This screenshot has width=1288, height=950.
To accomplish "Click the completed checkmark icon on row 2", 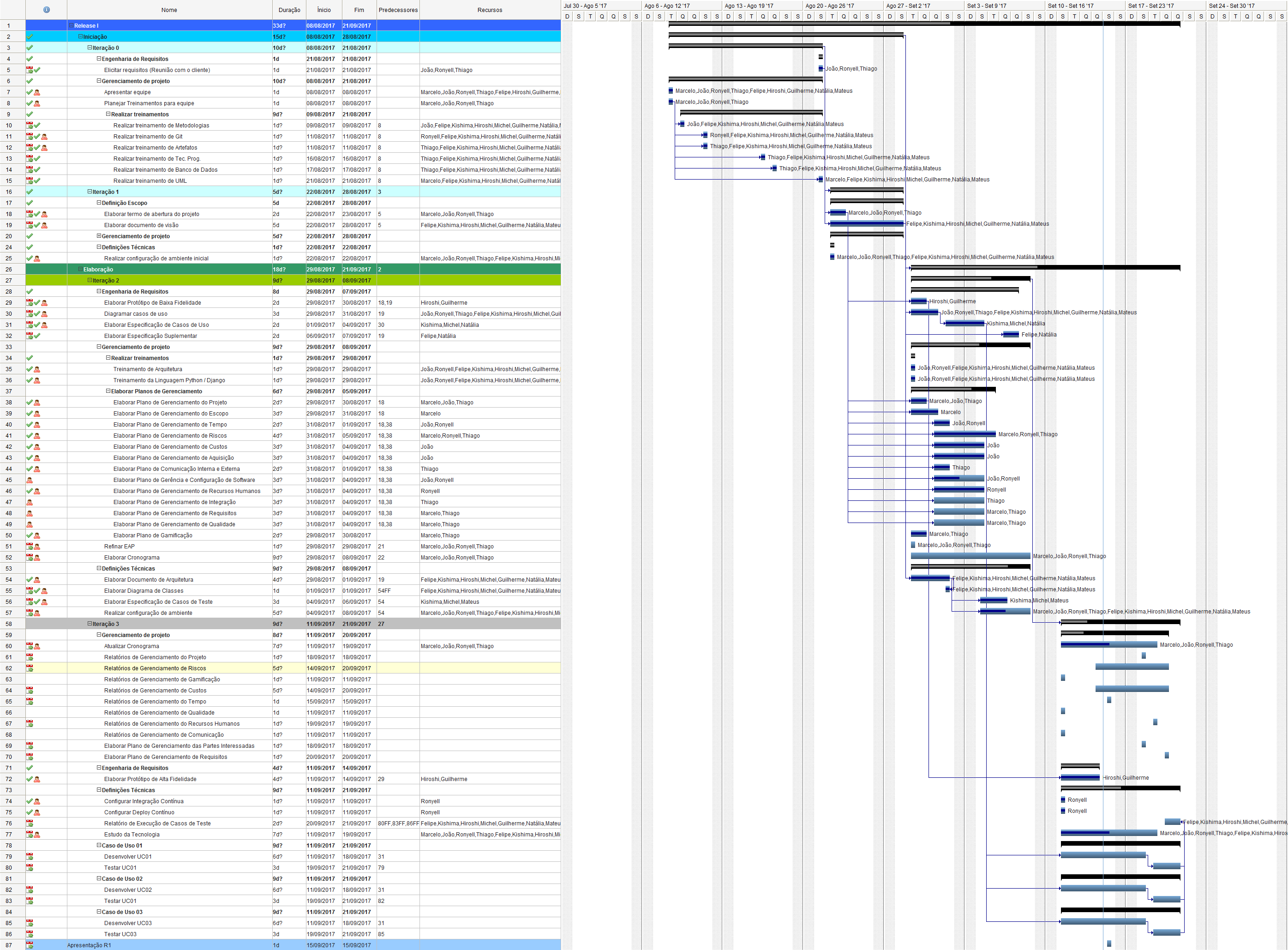I will (30, 37).
